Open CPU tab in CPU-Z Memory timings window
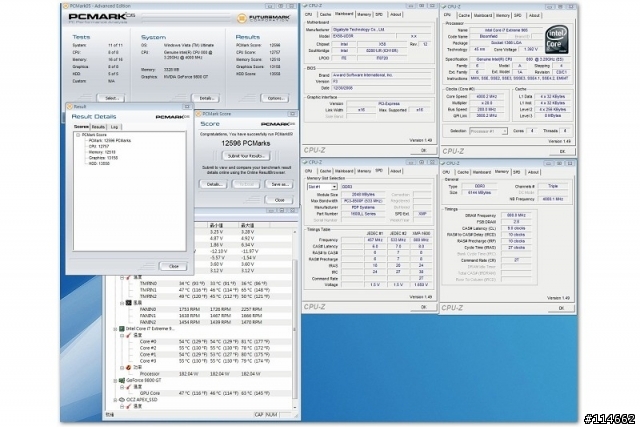640x427 pixels. pos(447,172)
